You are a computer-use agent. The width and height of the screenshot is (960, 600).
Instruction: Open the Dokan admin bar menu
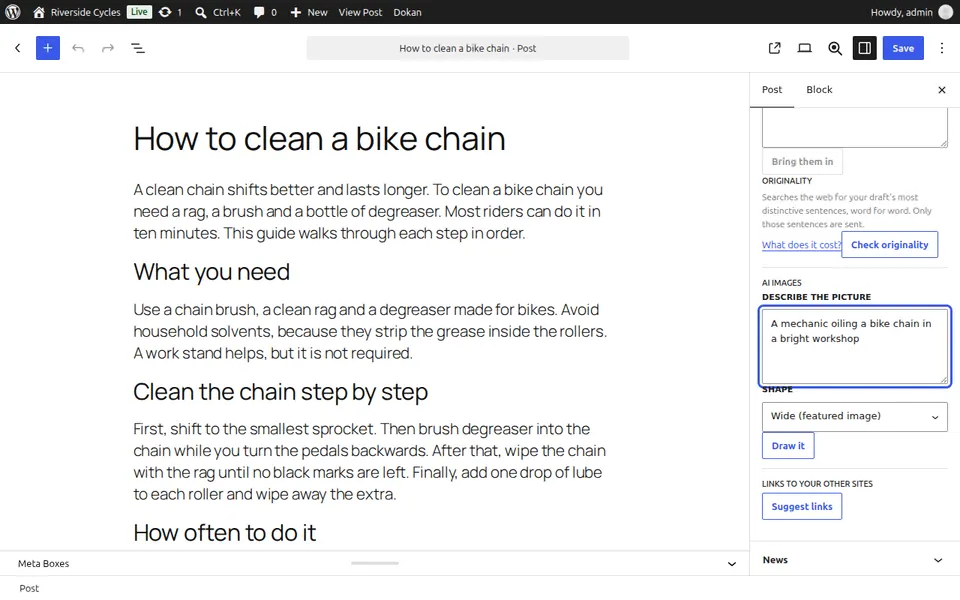(407, 12)
